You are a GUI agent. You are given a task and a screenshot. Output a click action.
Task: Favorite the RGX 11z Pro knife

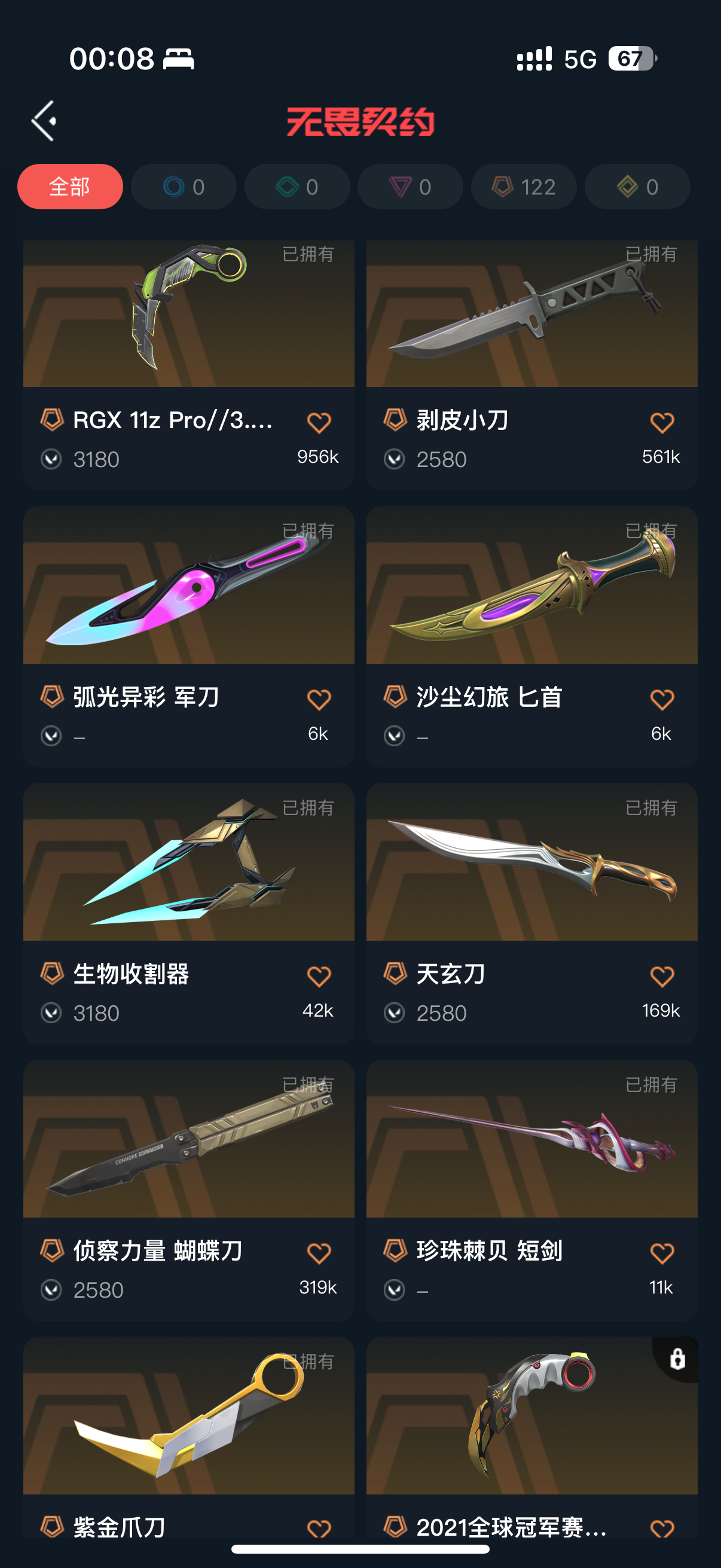click(x=318, y=422)
